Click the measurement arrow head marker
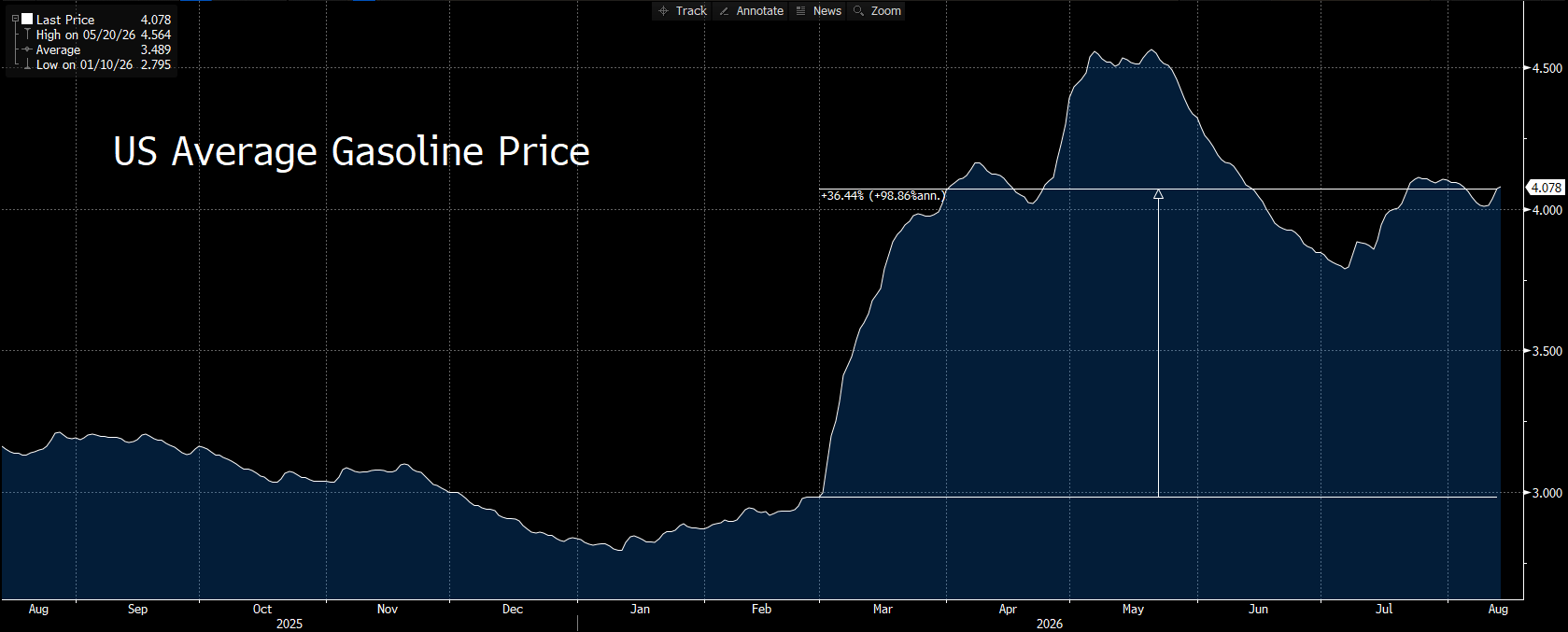This screenshot has width=1568, height=632. 1158,194
